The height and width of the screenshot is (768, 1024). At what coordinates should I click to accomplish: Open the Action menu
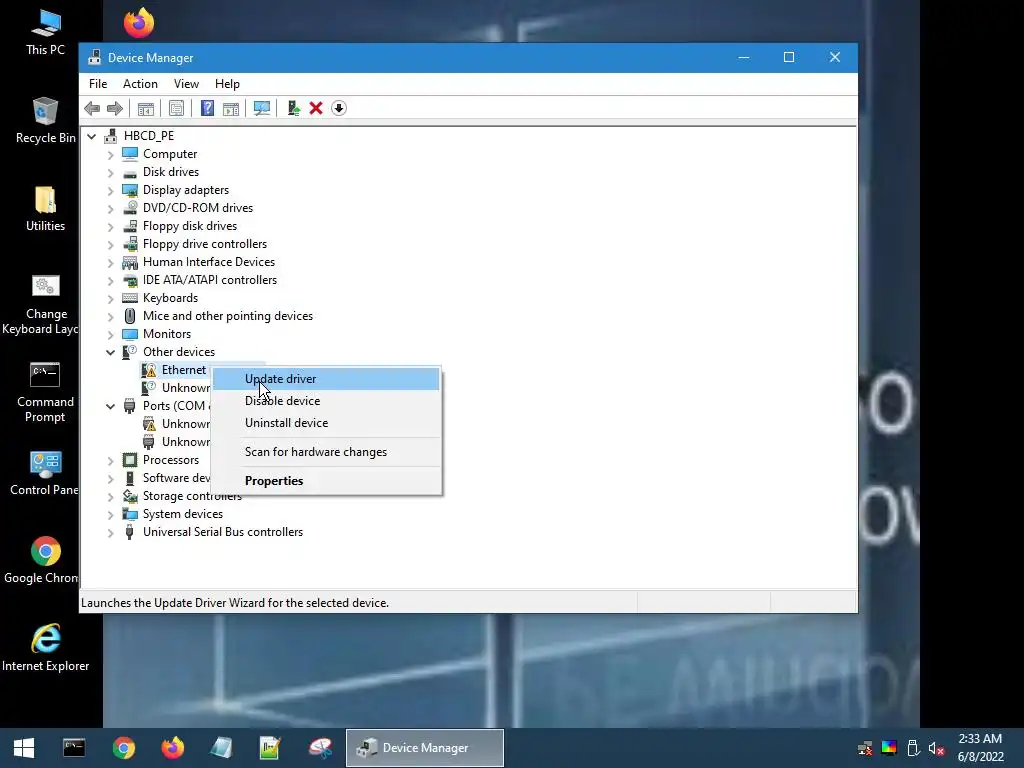[x=140, y=84]
